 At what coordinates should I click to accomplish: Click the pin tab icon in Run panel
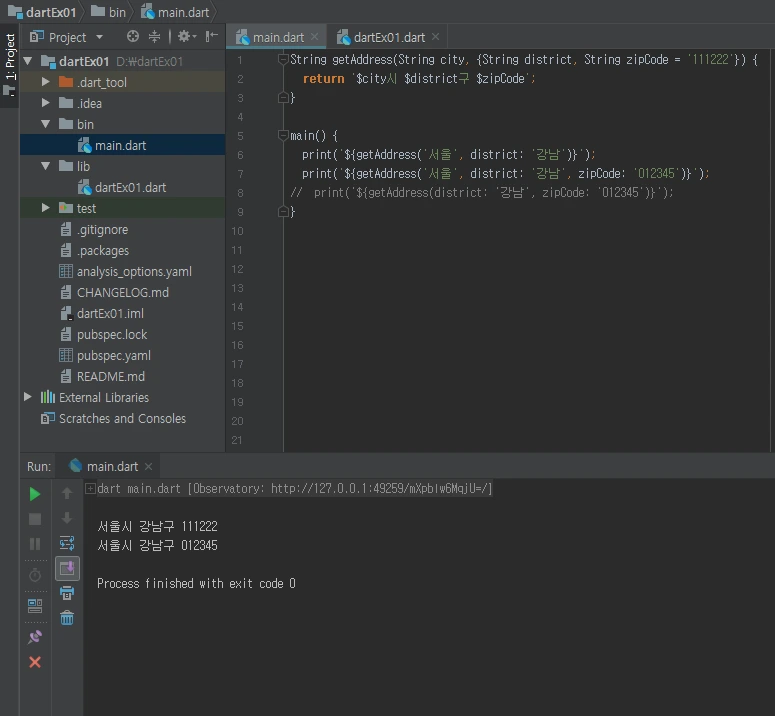pos(35,637)
